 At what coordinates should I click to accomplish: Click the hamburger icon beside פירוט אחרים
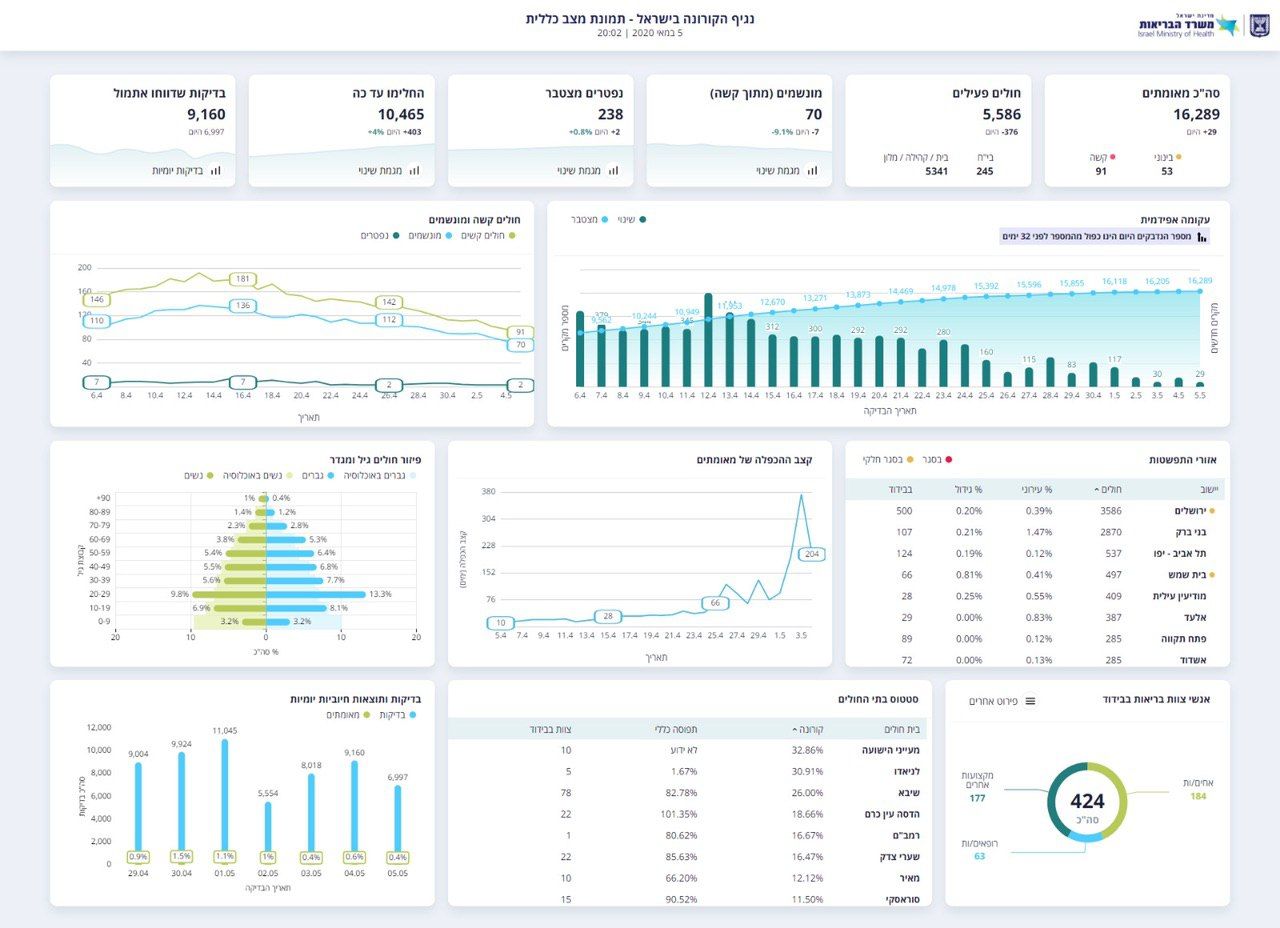pos(1030,701)
